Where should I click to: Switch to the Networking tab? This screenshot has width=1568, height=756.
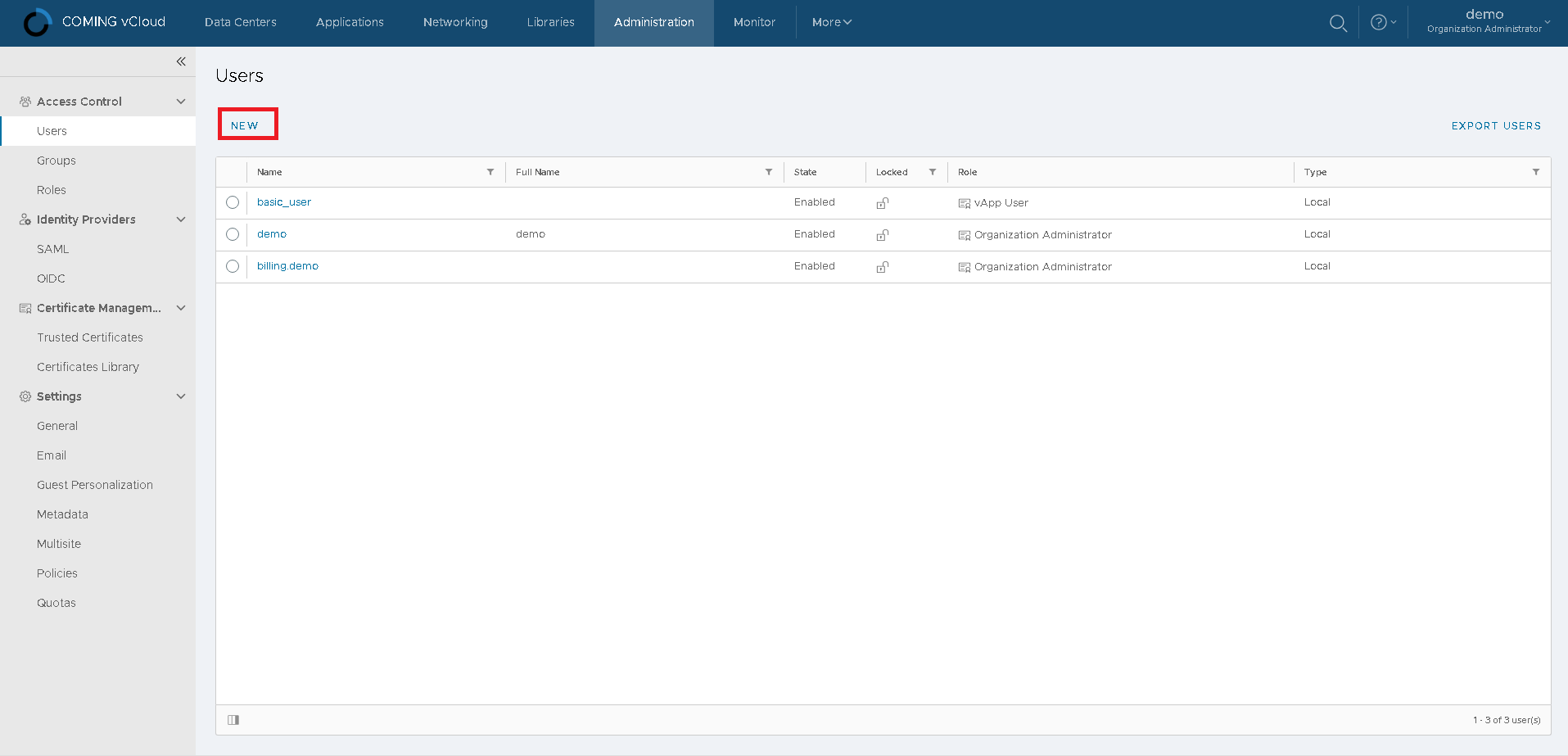[455, 22]
